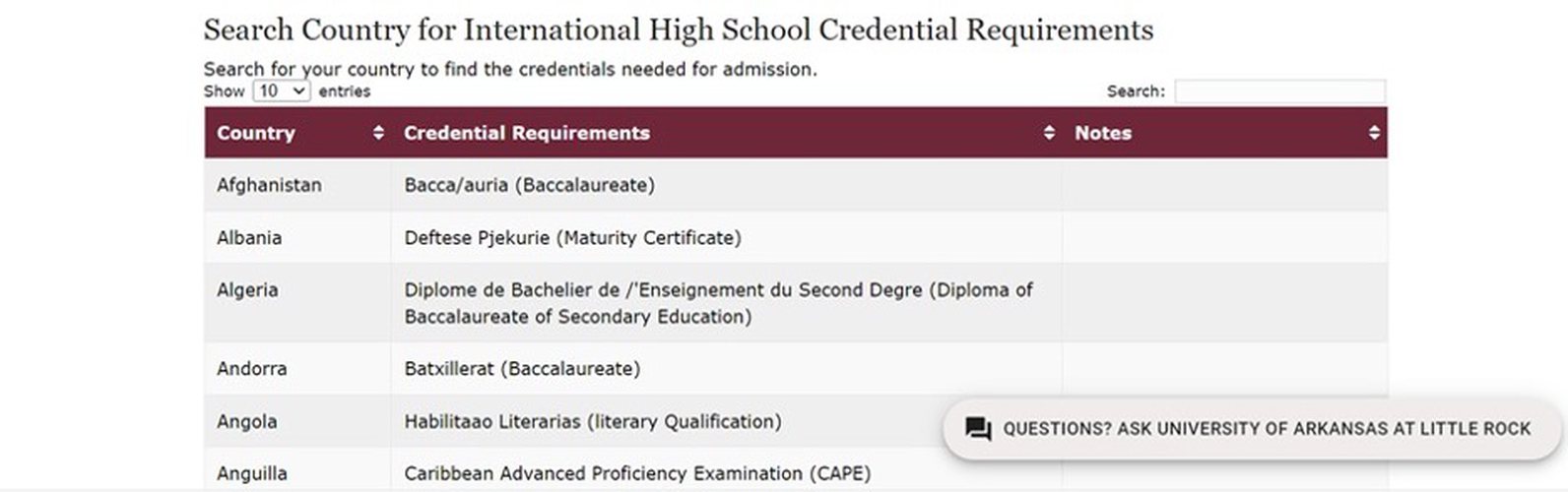The width and height of the screenshot is (1568, 492).
Task: Open the Show entries dropdown
Action: (x=282, y=91)
